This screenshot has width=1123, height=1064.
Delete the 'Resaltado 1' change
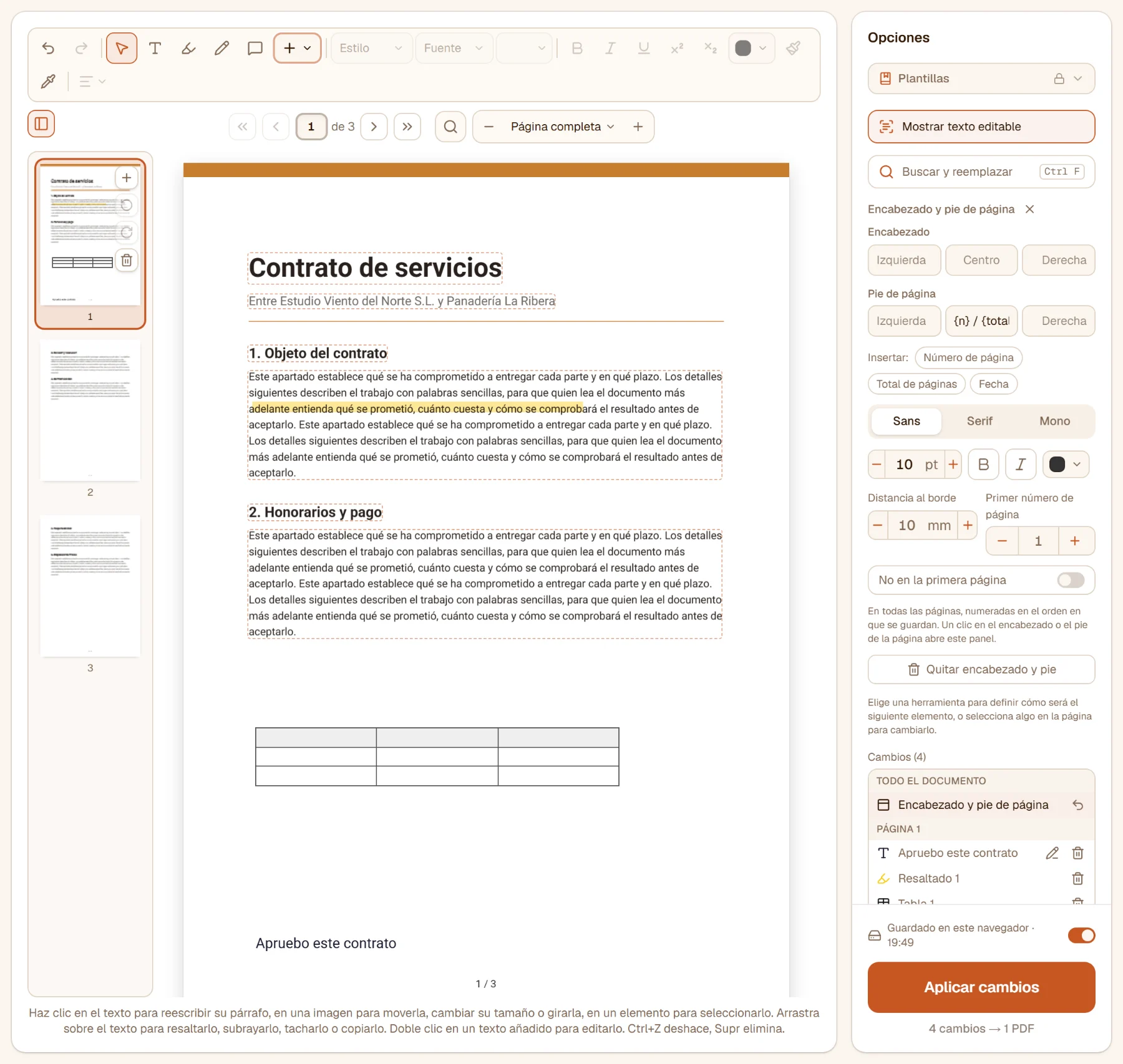pos(1077,879)
